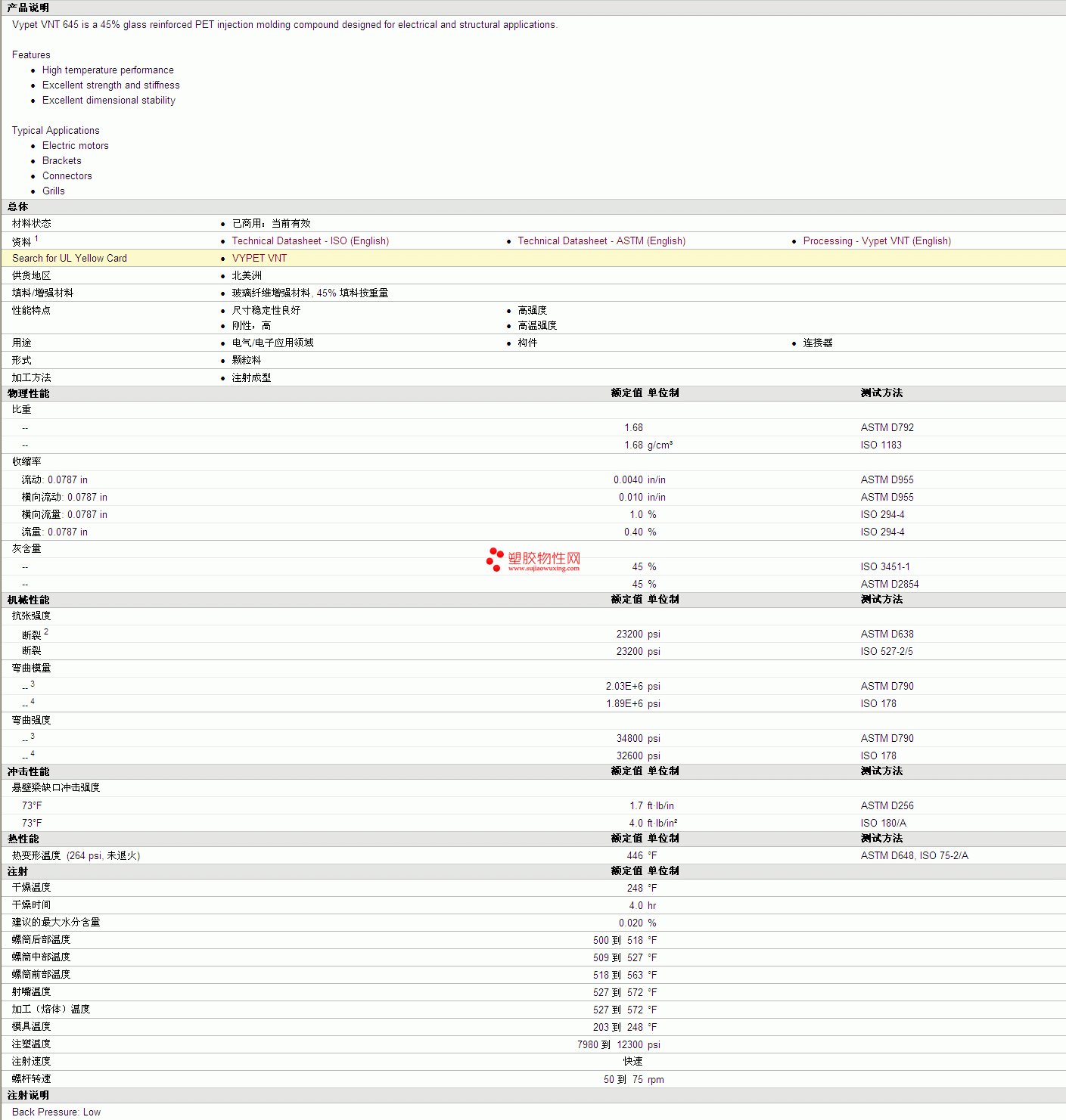Select the Grills bullet
Screen dimensions: 1066x1120
(x=54, y=191)
